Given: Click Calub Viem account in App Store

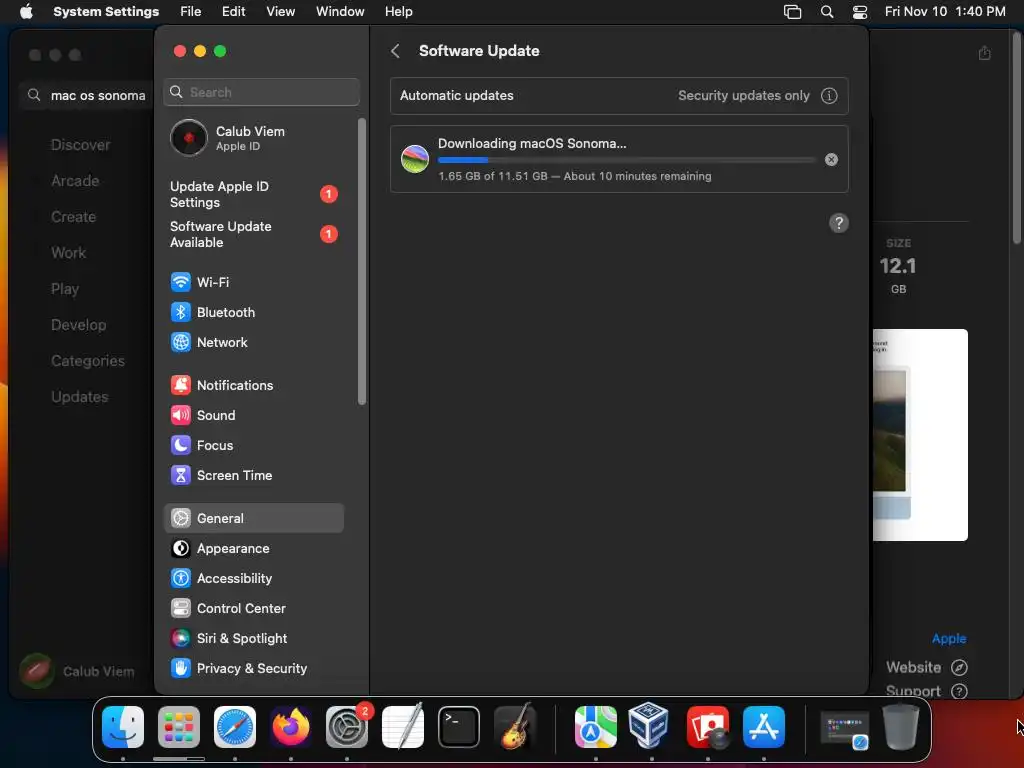Looking at the screenshot, I should [77, 671].
